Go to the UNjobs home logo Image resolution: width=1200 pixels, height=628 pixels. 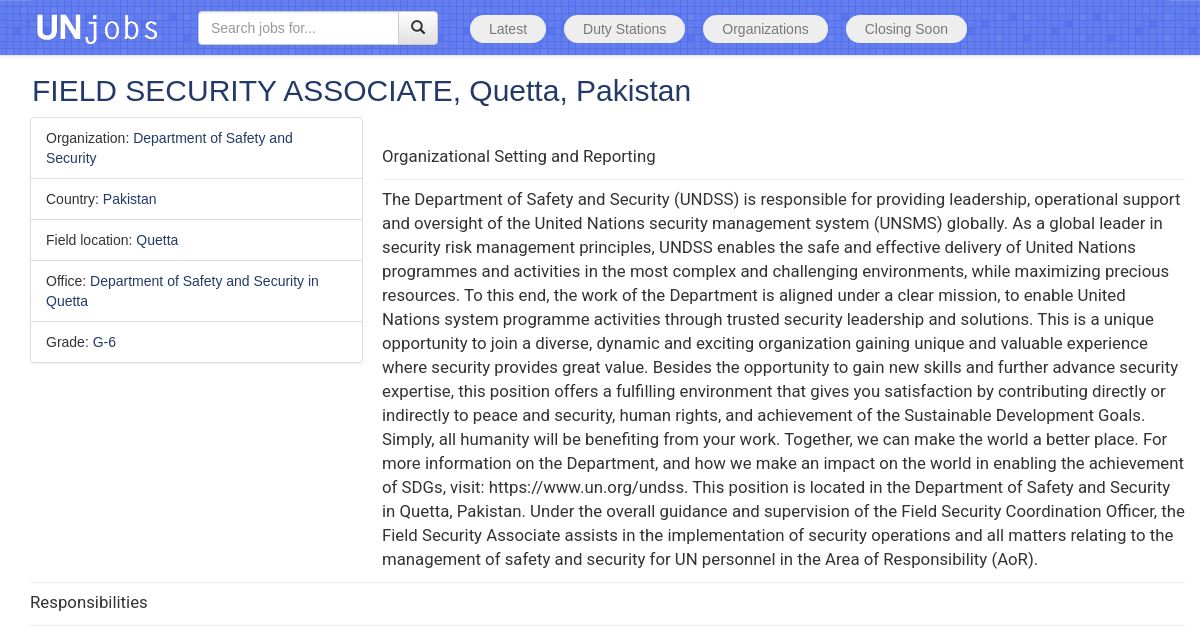tap(97, 28)
